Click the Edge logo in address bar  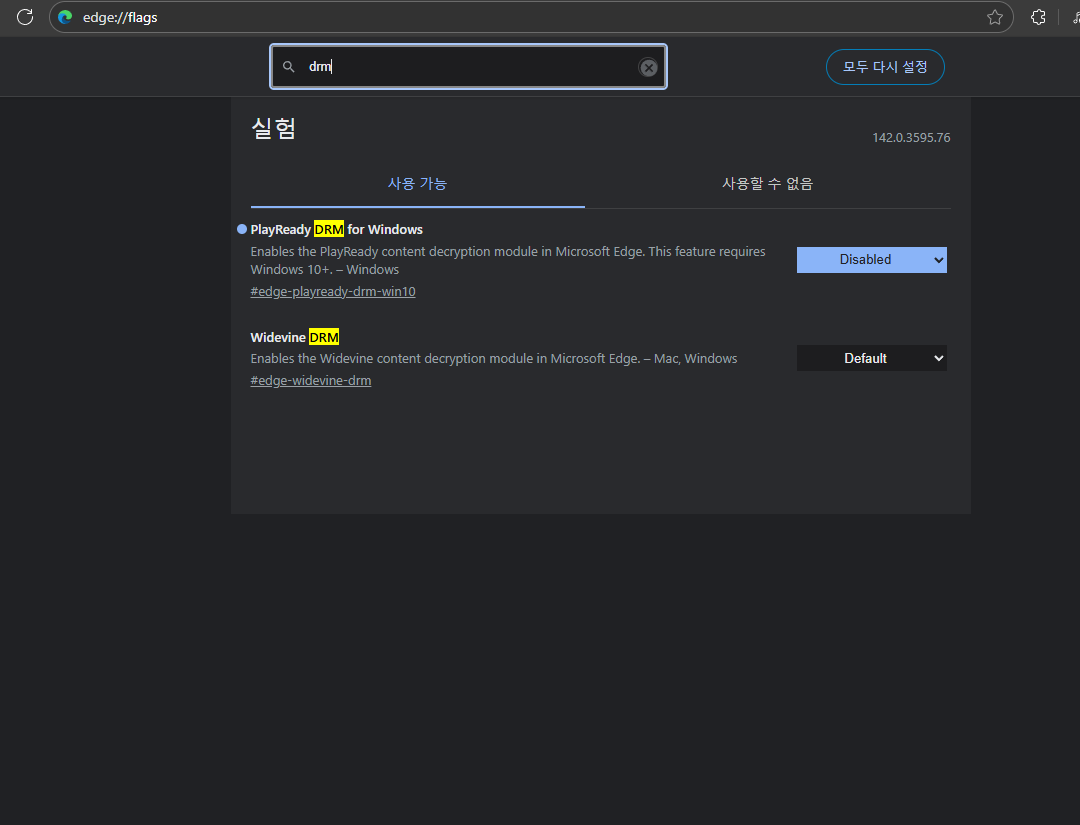[x=65, y=17]
